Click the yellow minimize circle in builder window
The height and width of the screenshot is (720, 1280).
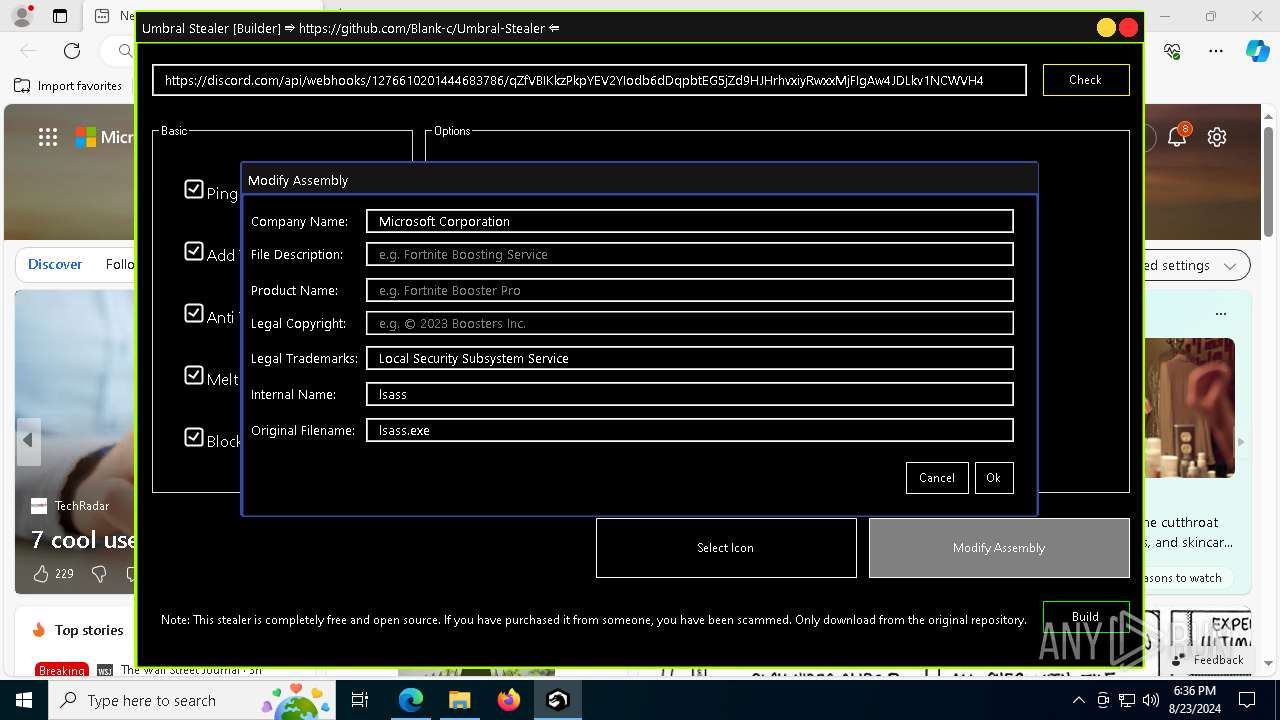[x=1106, y=28]
